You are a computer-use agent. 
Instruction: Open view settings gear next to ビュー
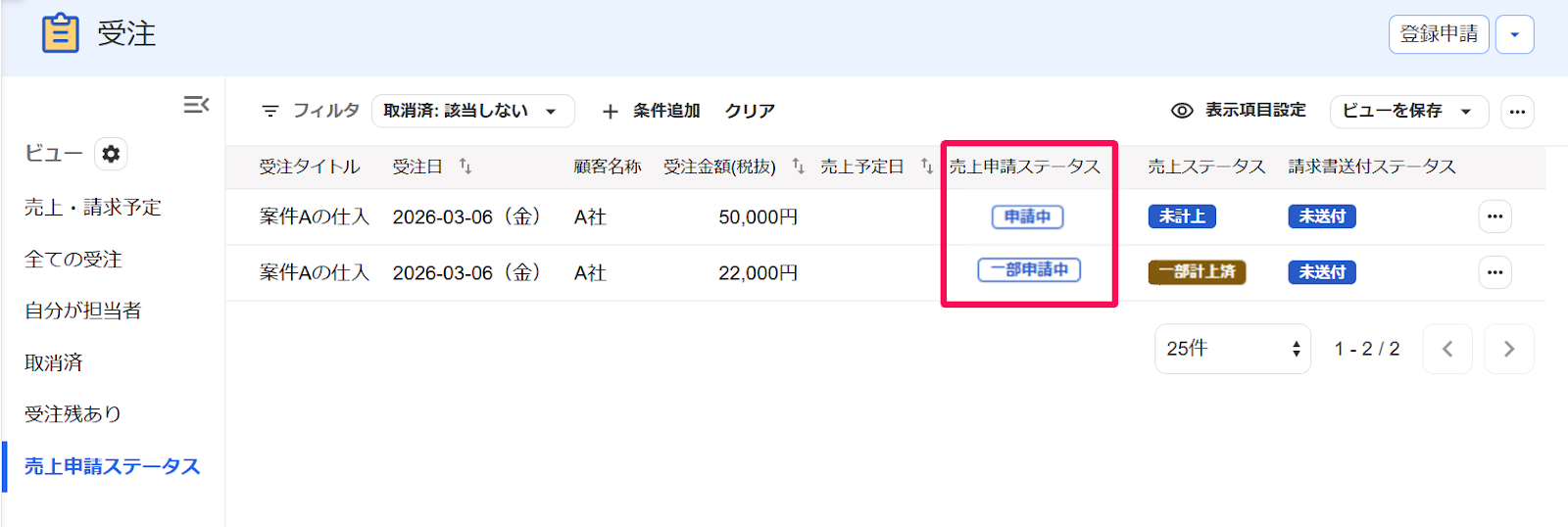111,154
